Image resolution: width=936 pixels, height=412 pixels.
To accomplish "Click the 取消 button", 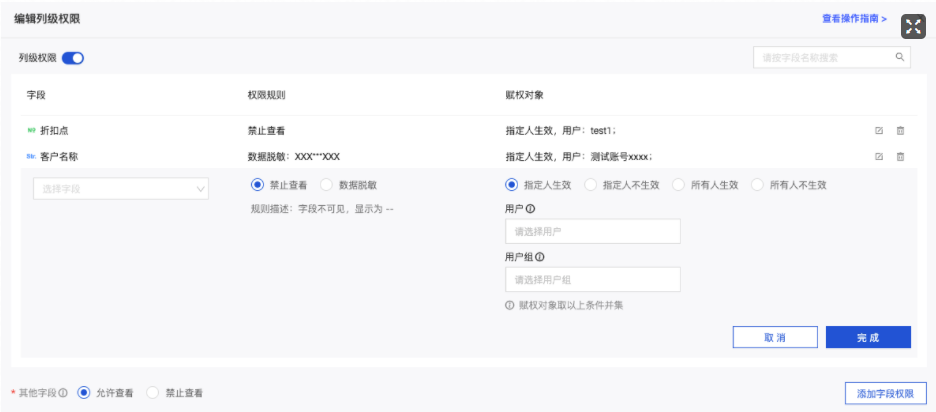I will 775,337.
